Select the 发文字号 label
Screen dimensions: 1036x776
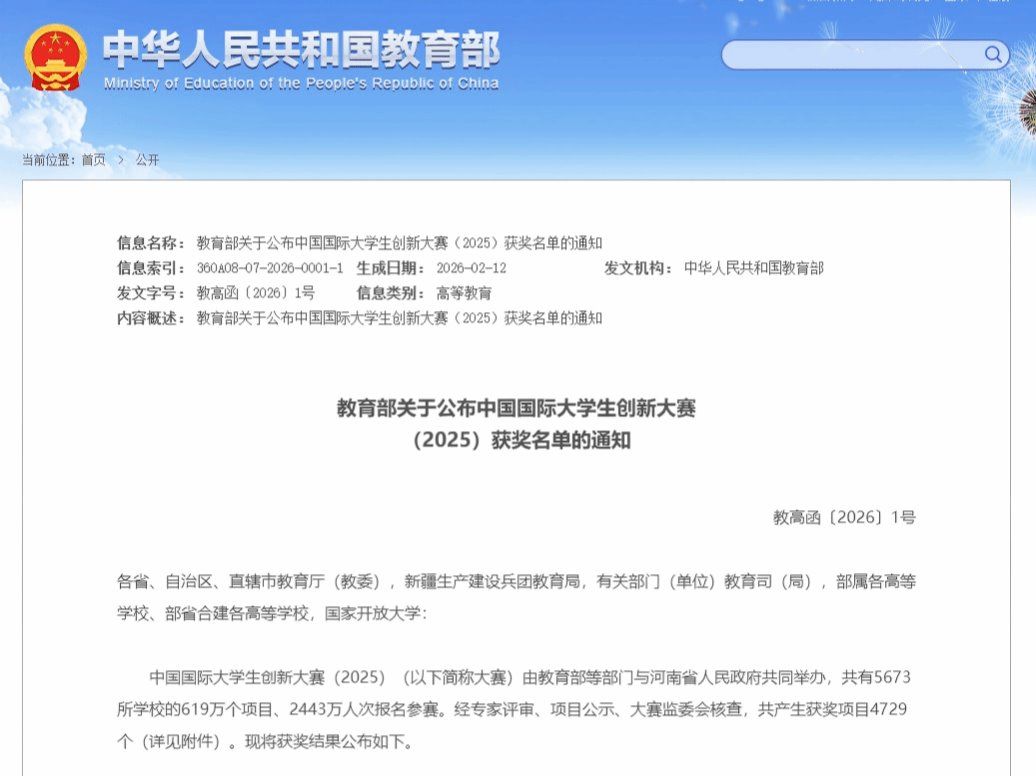pos(151,293)
